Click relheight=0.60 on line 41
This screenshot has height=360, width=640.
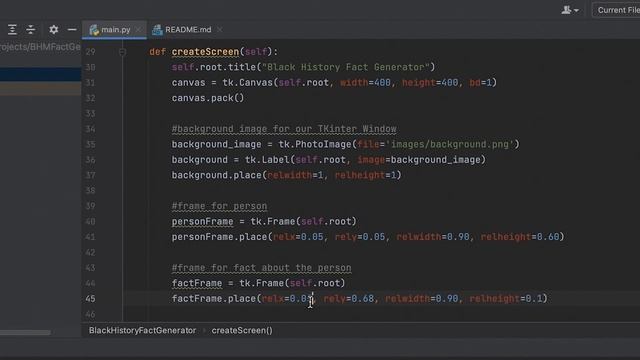click(520, 237)
